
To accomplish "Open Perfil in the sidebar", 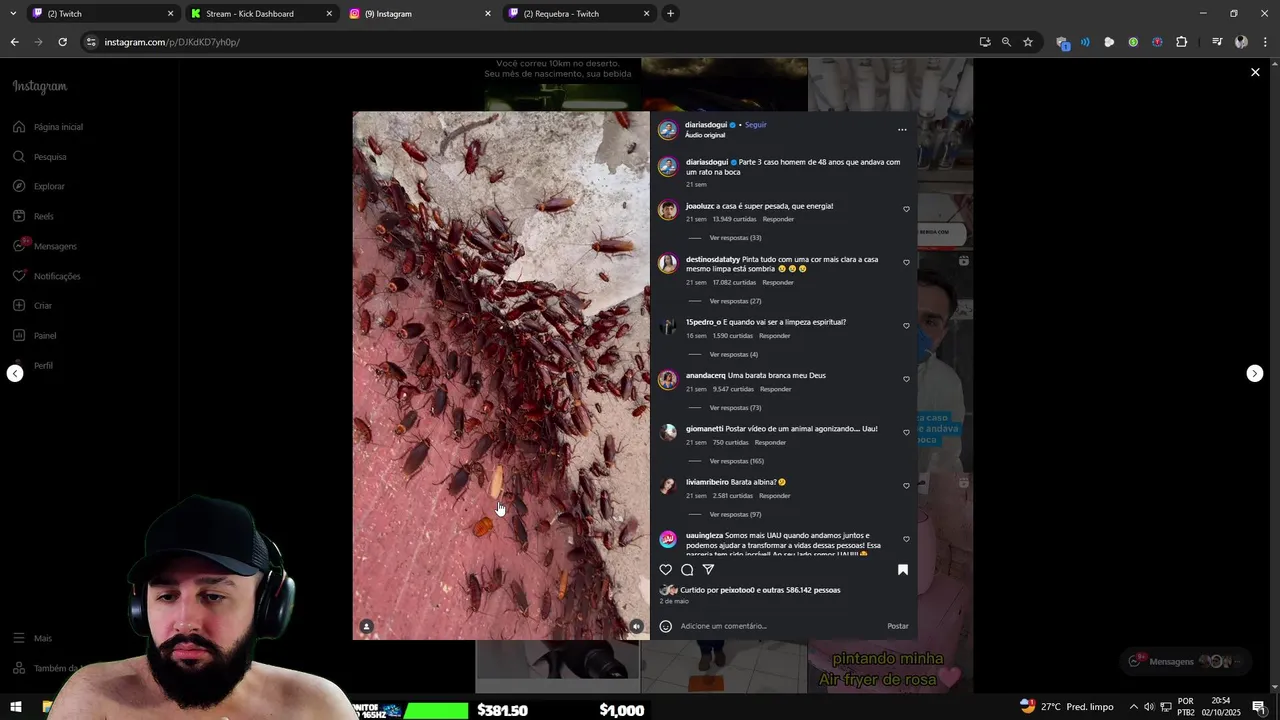I will [x=33, y=366].
